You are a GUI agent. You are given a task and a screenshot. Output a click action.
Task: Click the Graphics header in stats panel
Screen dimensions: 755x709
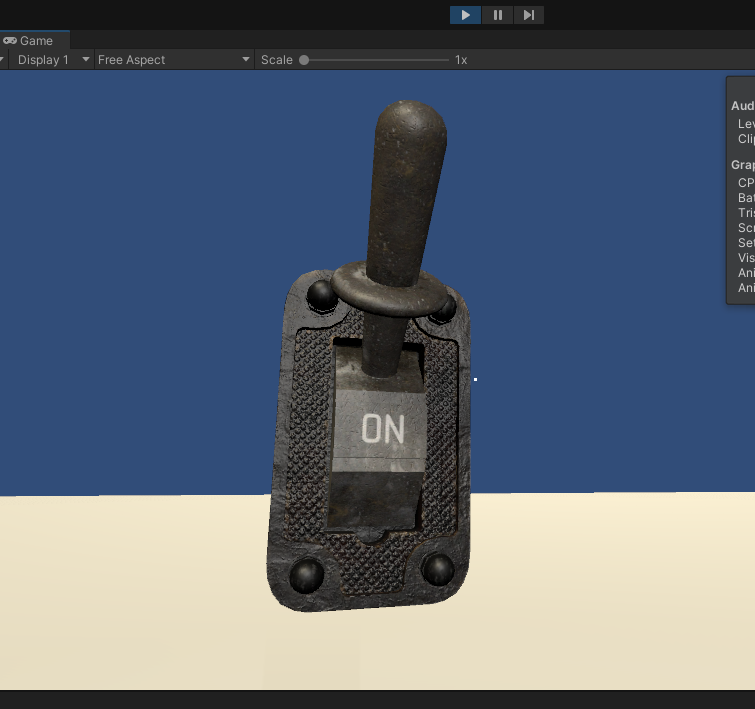743,165
